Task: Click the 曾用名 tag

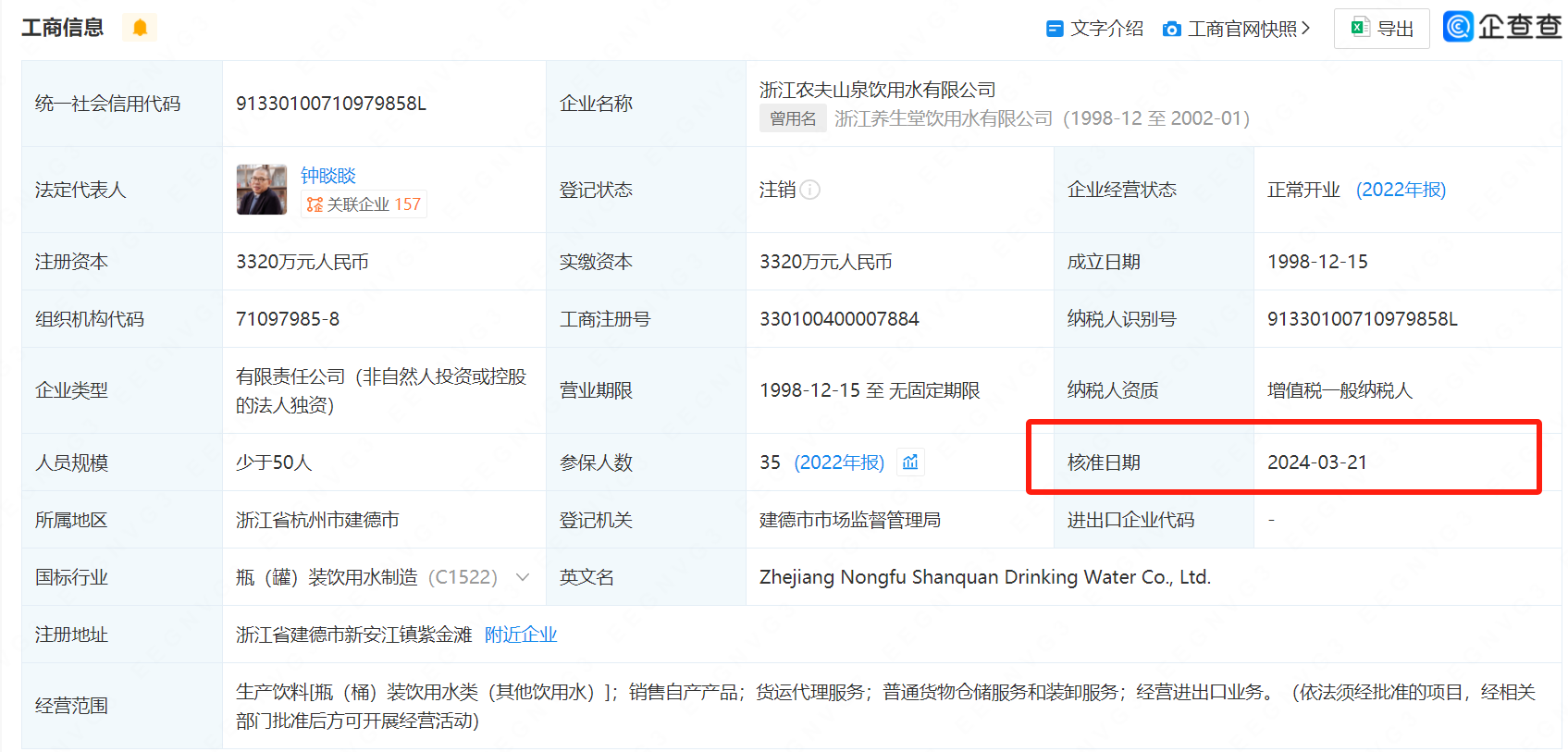Action: pos(793,118)
